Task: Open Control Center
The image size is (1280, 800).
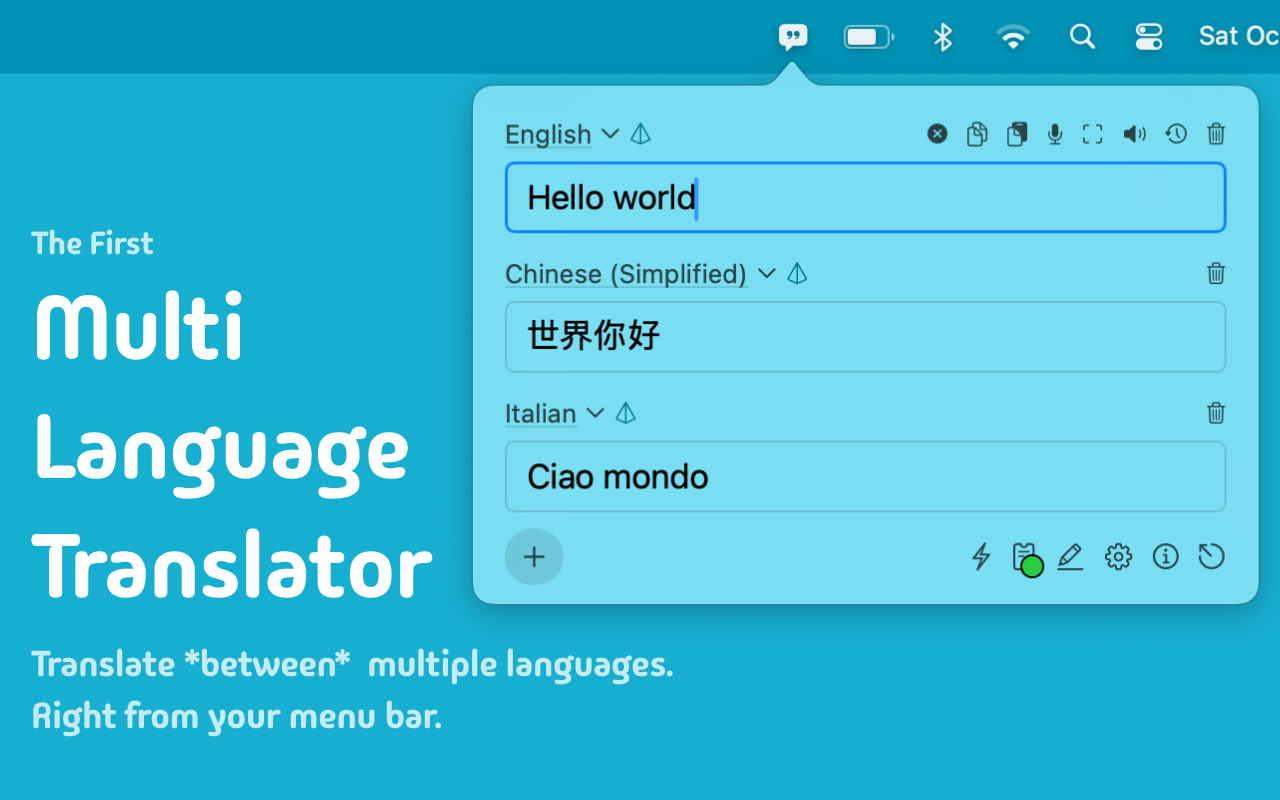Action: (1149, 37)
